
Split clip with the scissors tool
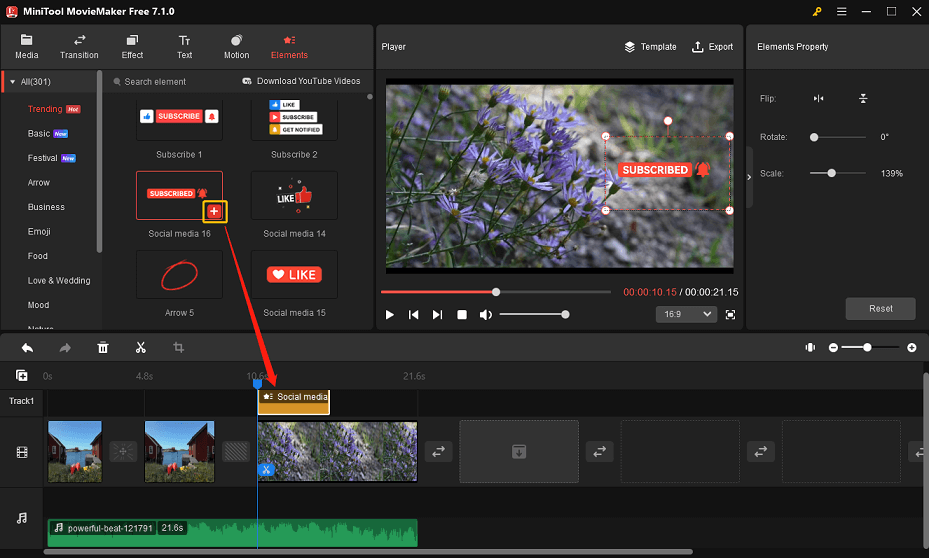pyautogui.click(x=140, y=348)
